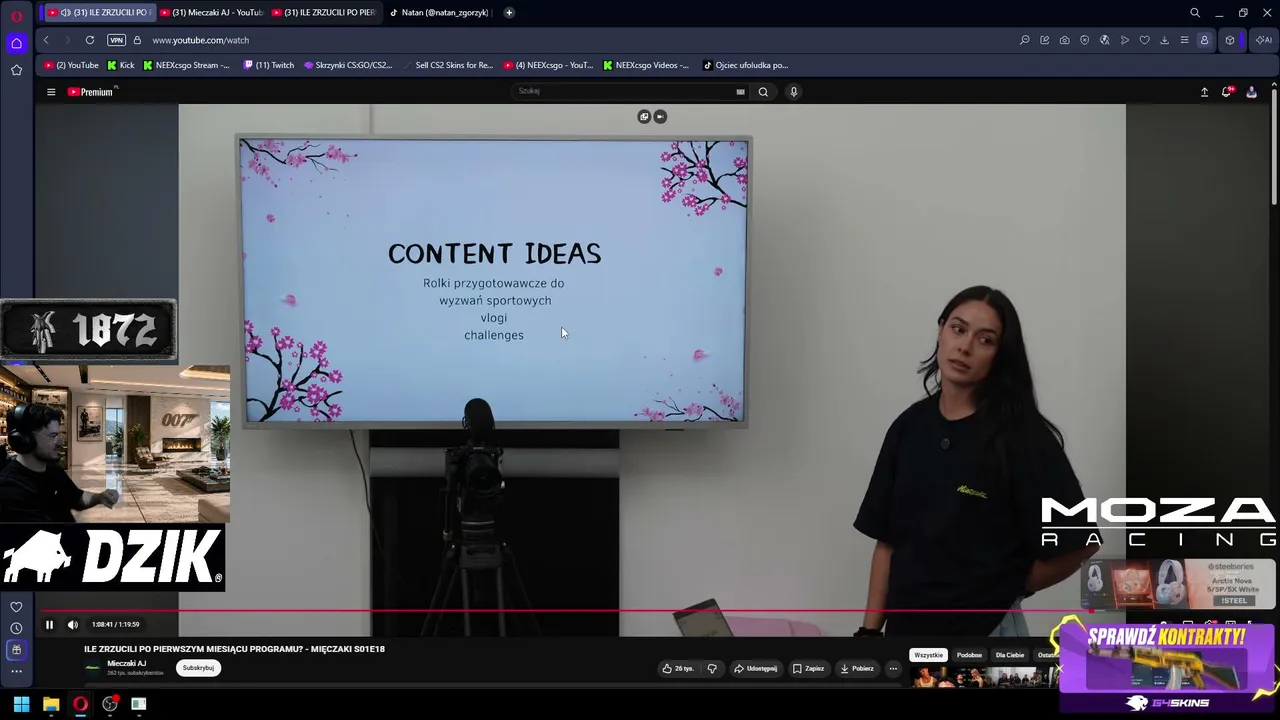Open the edit page note icon
This screenshot has height=720, width=1280.
(x=1045, y=40)
